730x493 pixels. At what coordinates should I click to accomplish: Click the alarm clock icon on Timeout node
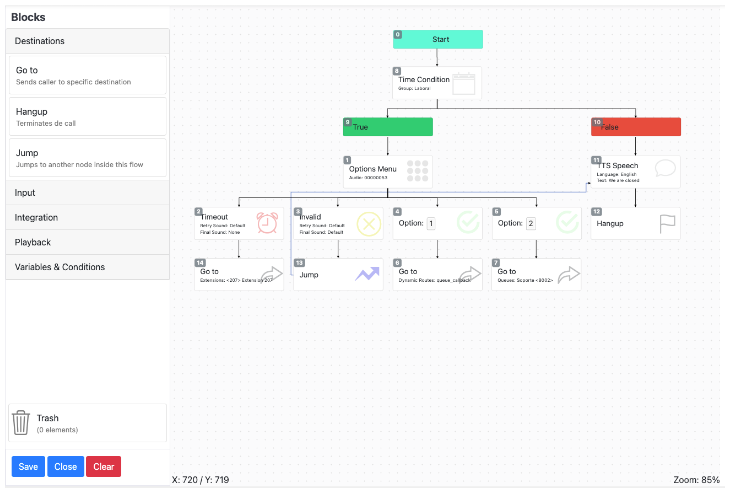(267, 223)
